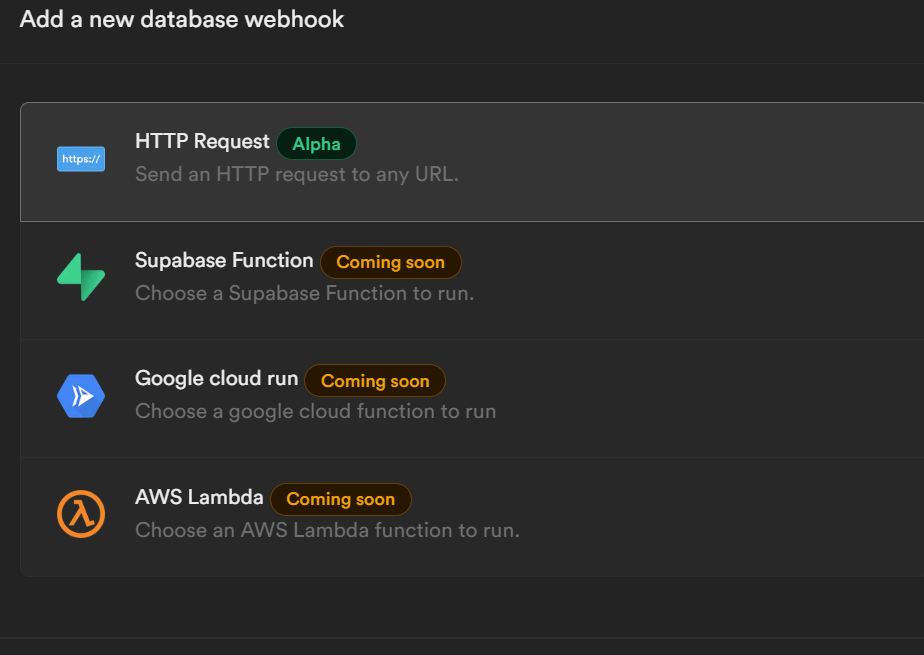The height and width of the screenshot is (655, 924).
Task: Click the green Alpha badge
Action: coord(316,144)
